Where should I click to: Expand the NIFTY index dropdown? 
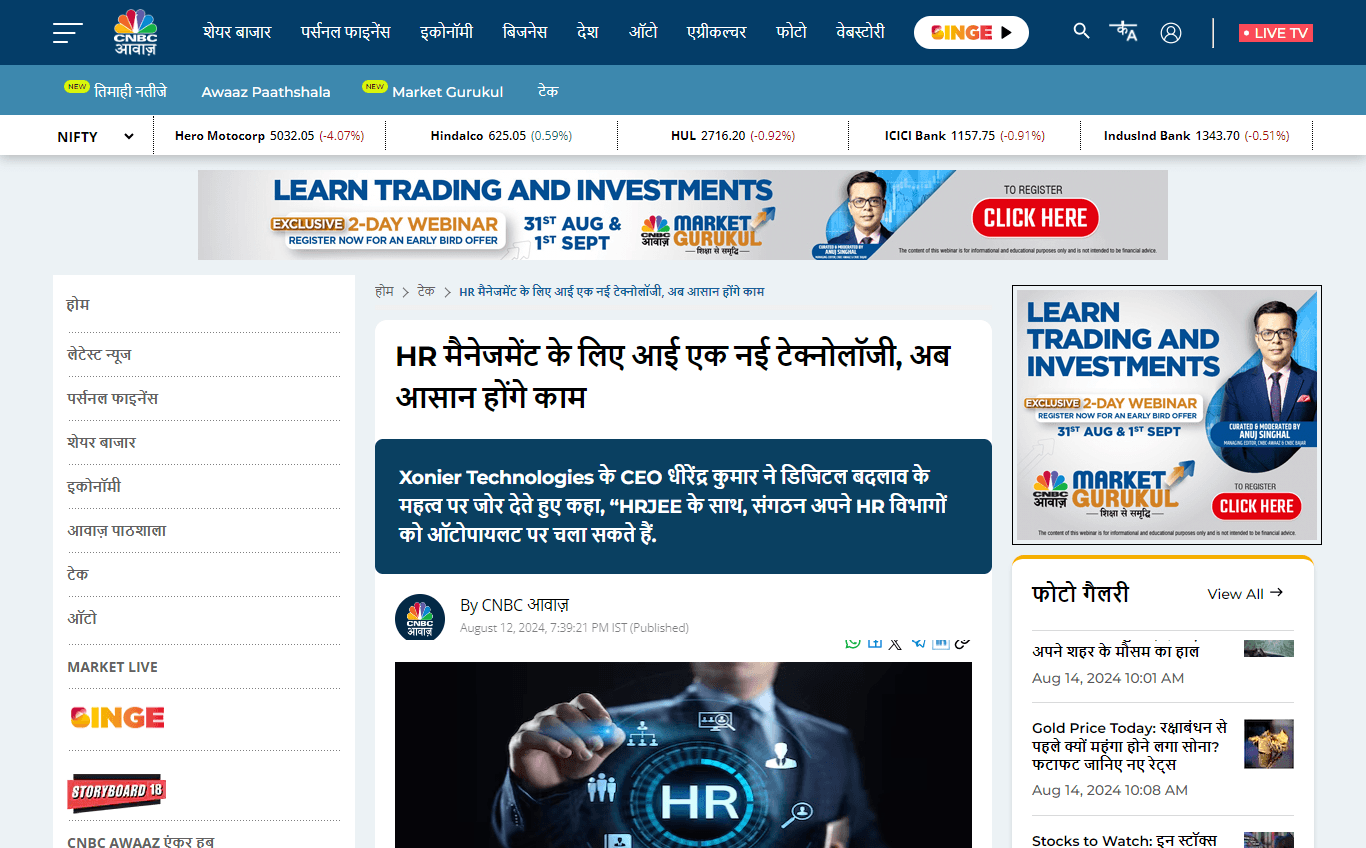coord(96,136)
